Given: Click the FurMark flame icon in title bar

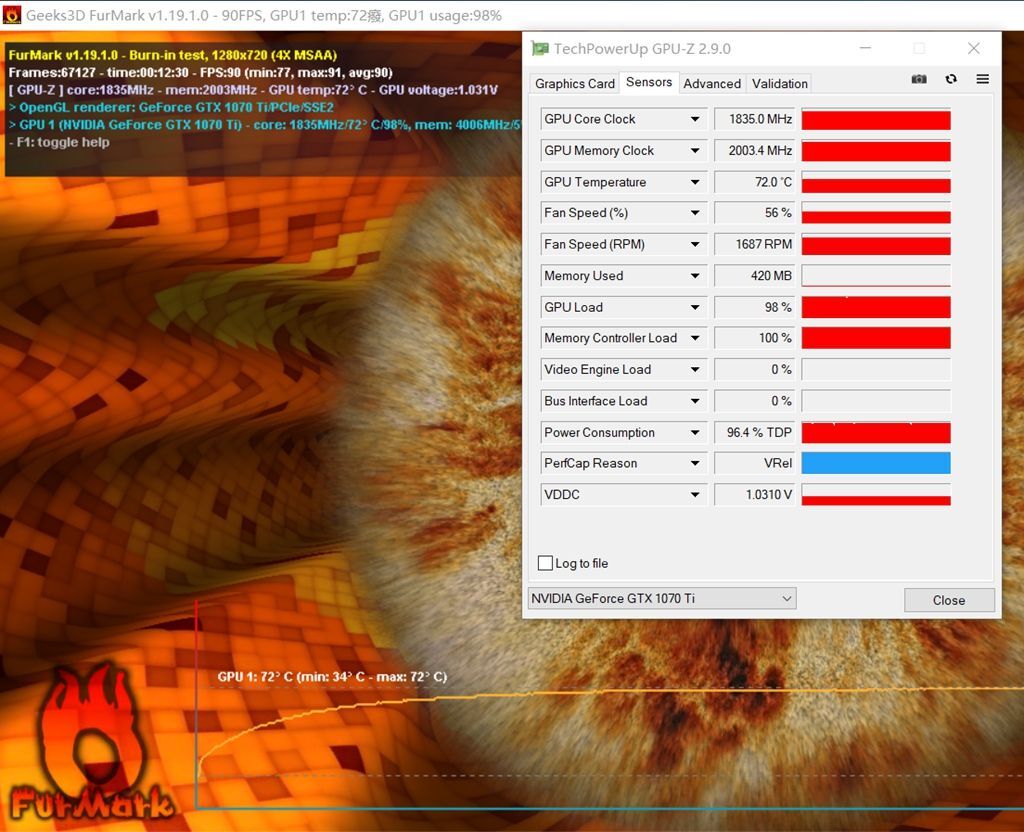Looking at the screenshot, I should (x=12, y=14).
